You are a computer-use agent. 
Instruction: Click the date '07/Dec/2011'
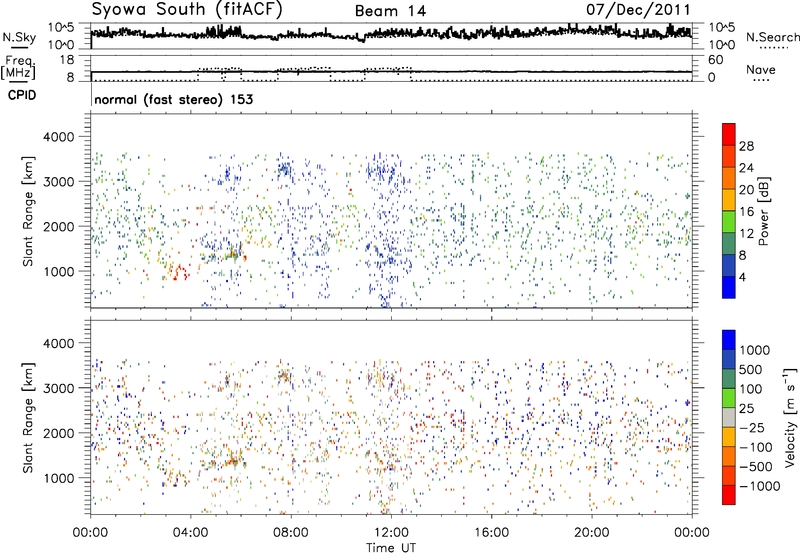pos(638,10)
